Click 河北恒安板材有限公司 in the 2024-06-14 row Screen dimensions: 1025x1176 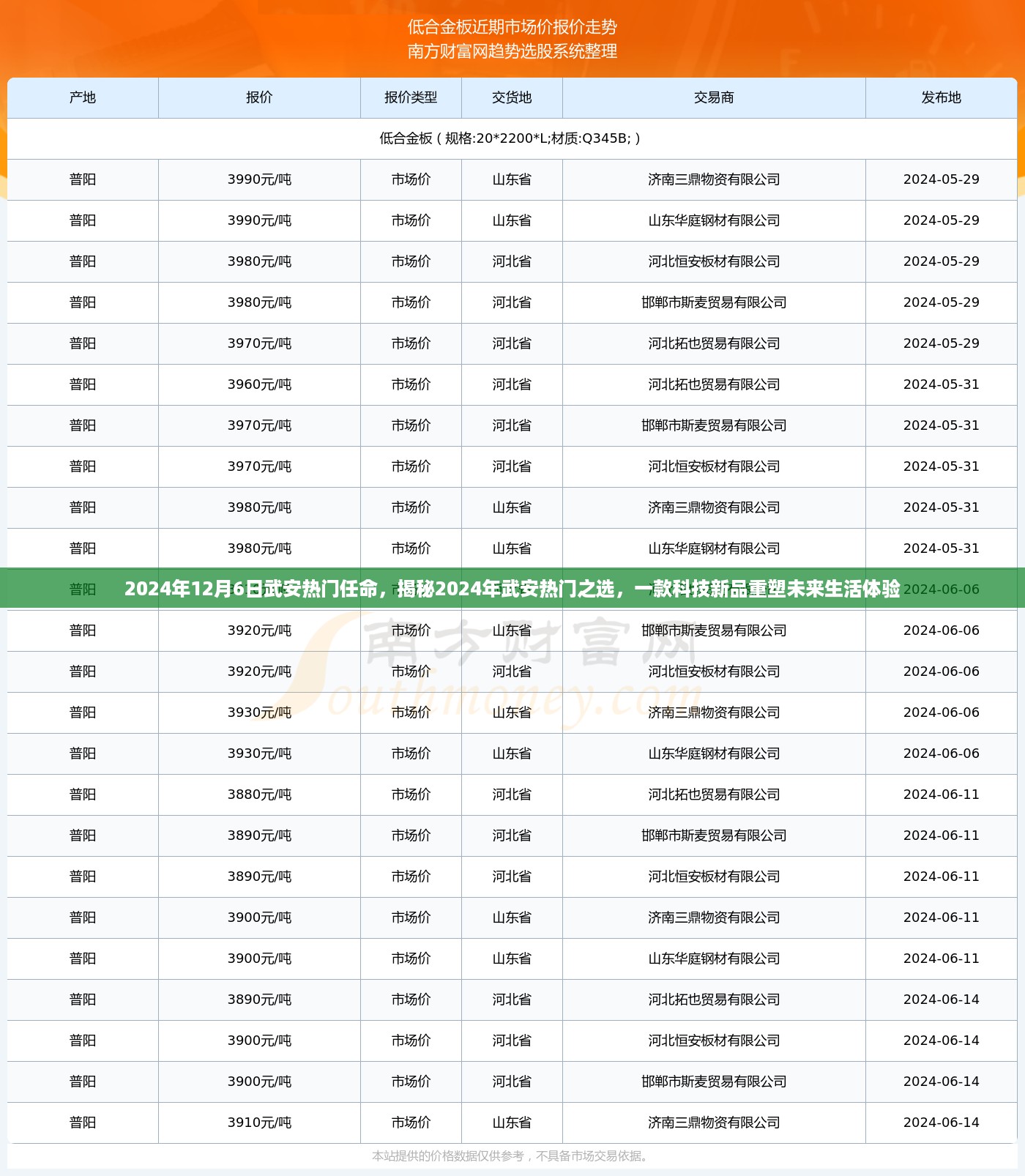coord(714,1041)
